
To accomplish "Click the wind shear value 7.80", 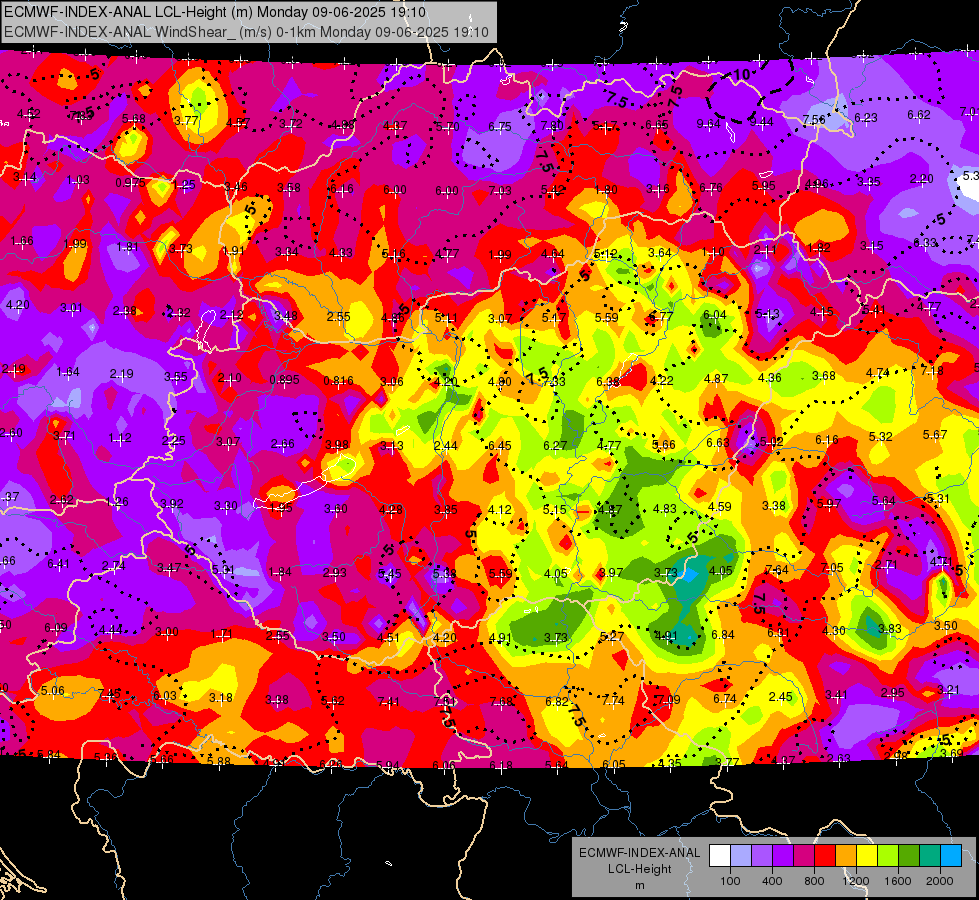I will point(552,126).
